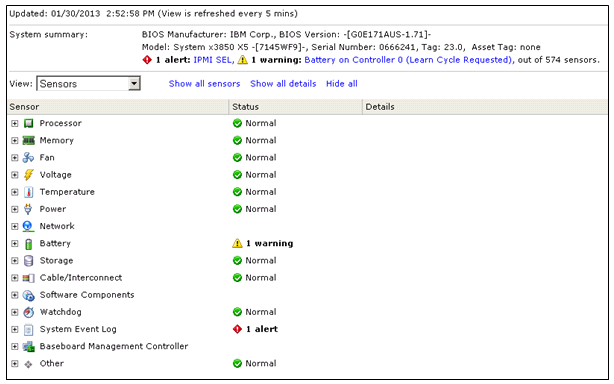Click the Sensor column header
Image resolution: width=614 pixels, height=384 pixels.
click(118, 107)
